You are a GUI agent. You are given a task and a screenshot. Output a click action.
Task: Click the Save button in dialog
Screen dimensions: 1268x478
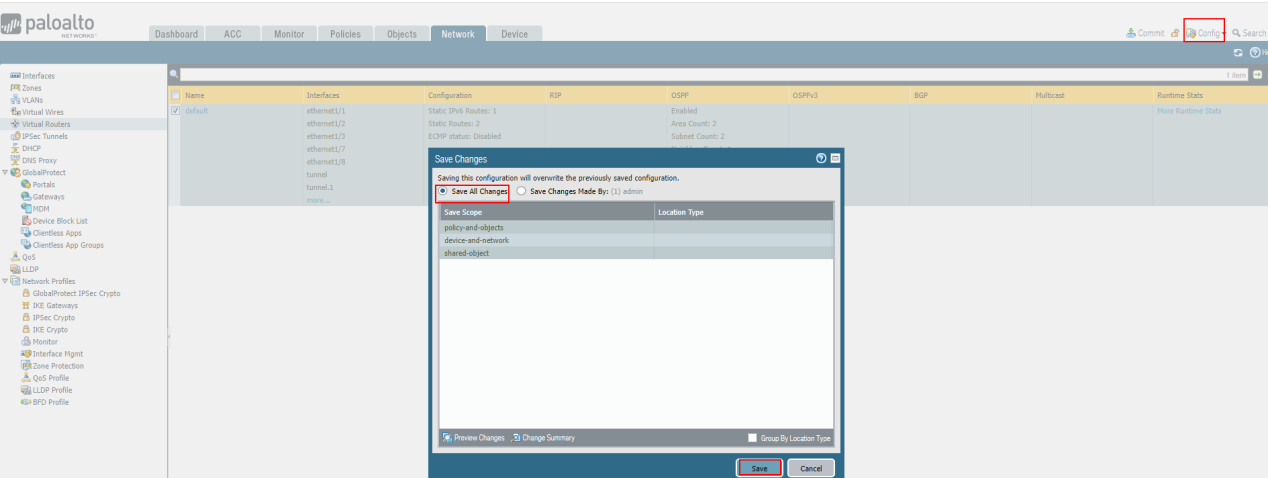point(760,468)
